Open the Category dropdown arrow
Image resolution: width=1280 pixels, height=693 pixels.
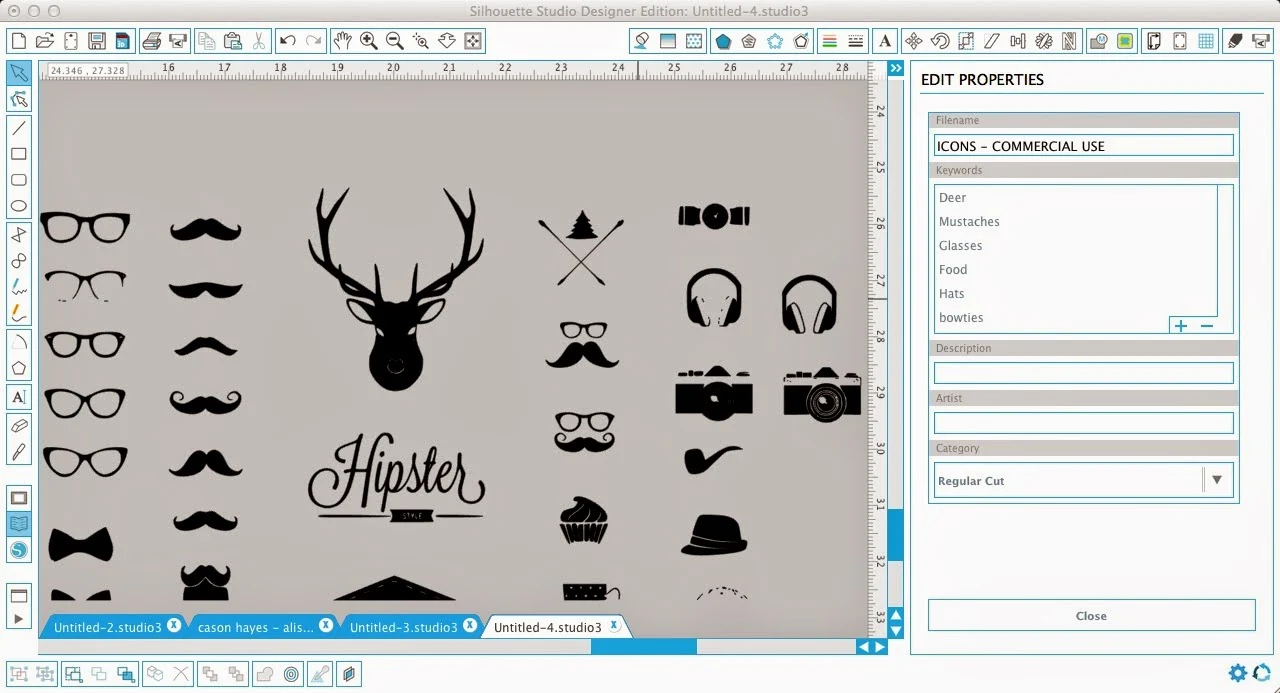tap(1217, 480)
